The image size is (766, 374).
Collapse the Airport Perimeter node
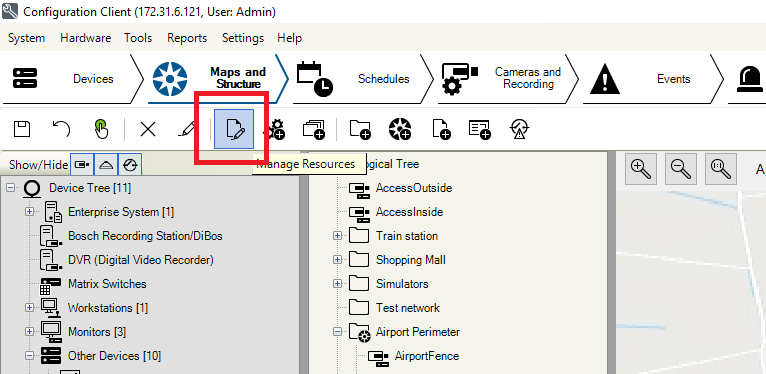[x=337, y=332]
